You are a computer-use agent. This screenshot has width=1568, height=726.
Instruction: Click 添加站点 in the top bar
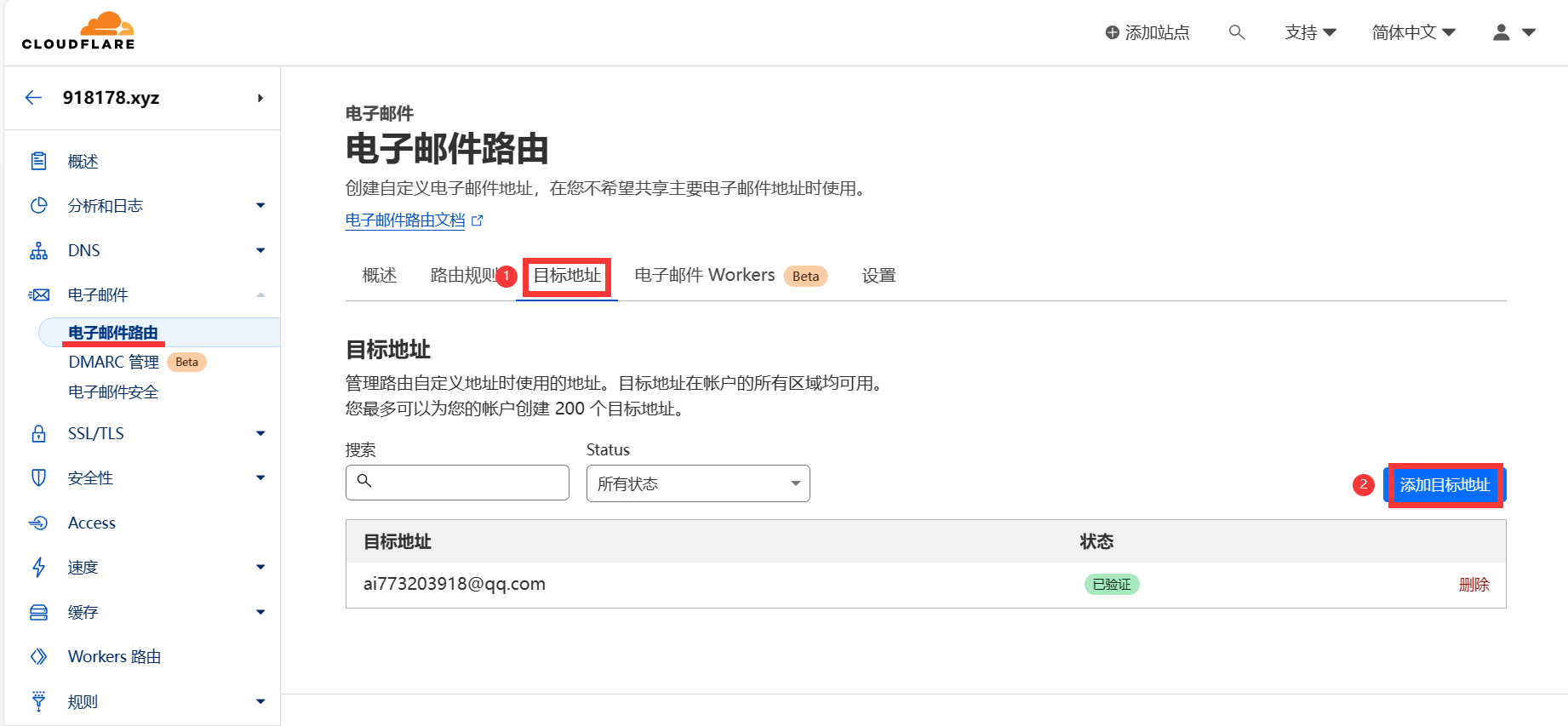[1147, 32]
